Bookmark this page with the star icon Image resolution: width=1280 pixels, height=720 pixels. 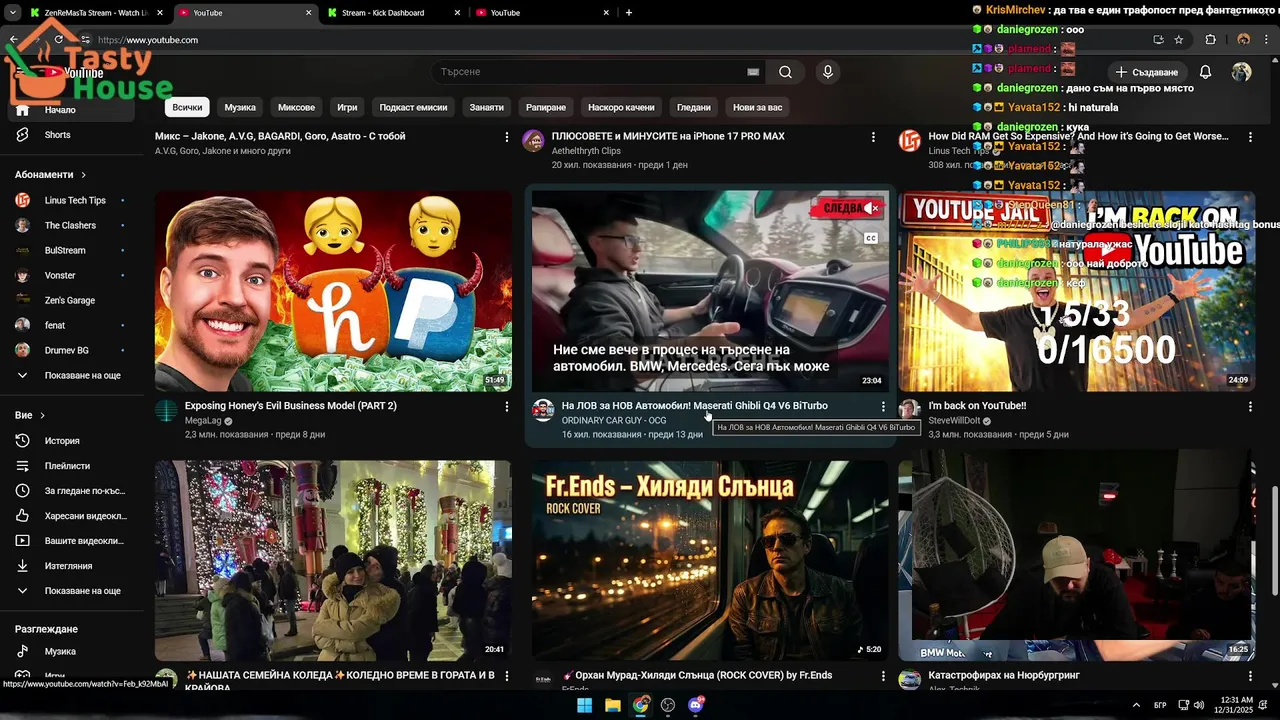(1179, 40)
